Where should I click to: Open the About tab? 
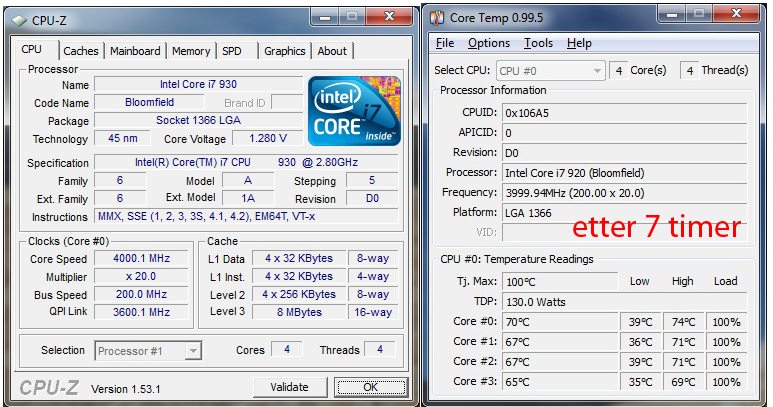pyautogui.click(x=332, y=51)
